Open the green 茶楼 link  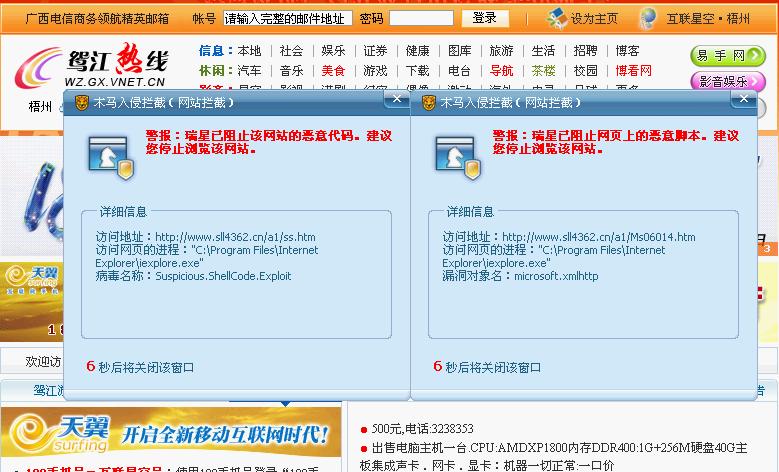coord(543,71)
